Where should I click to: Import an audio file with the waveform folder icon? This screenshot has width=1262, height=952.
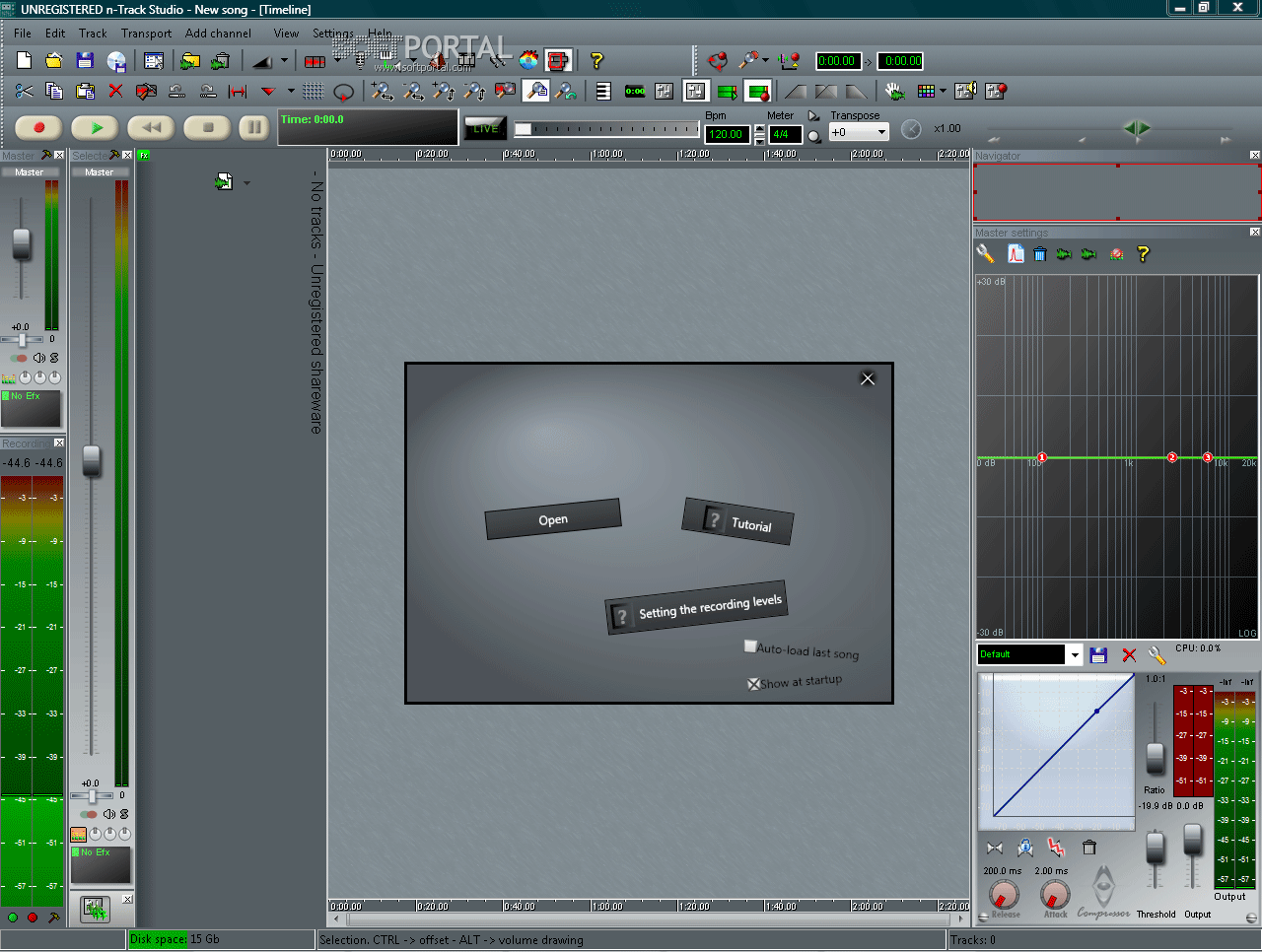(x=190, y=61)
